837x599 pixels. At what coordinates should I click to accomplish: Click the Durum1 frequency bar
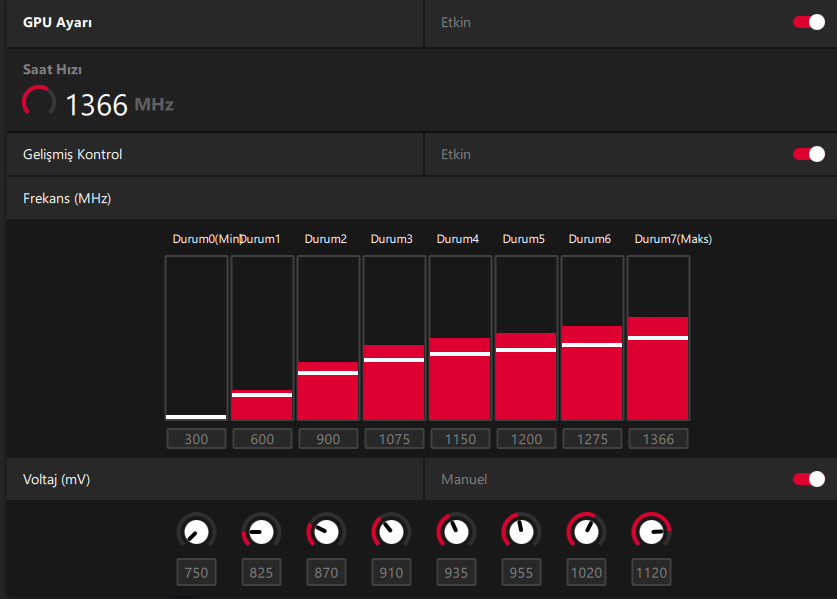click(x=262, y=338)
